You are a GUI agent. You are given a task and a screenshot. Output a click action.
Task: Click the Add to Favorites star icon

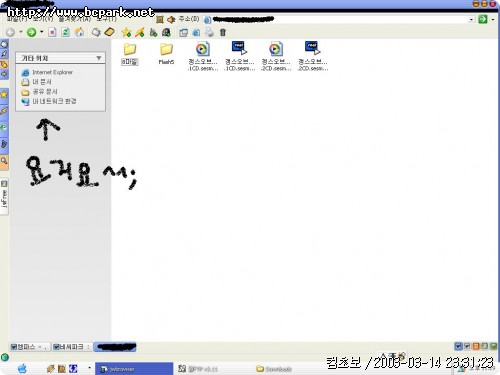[126, 32]
